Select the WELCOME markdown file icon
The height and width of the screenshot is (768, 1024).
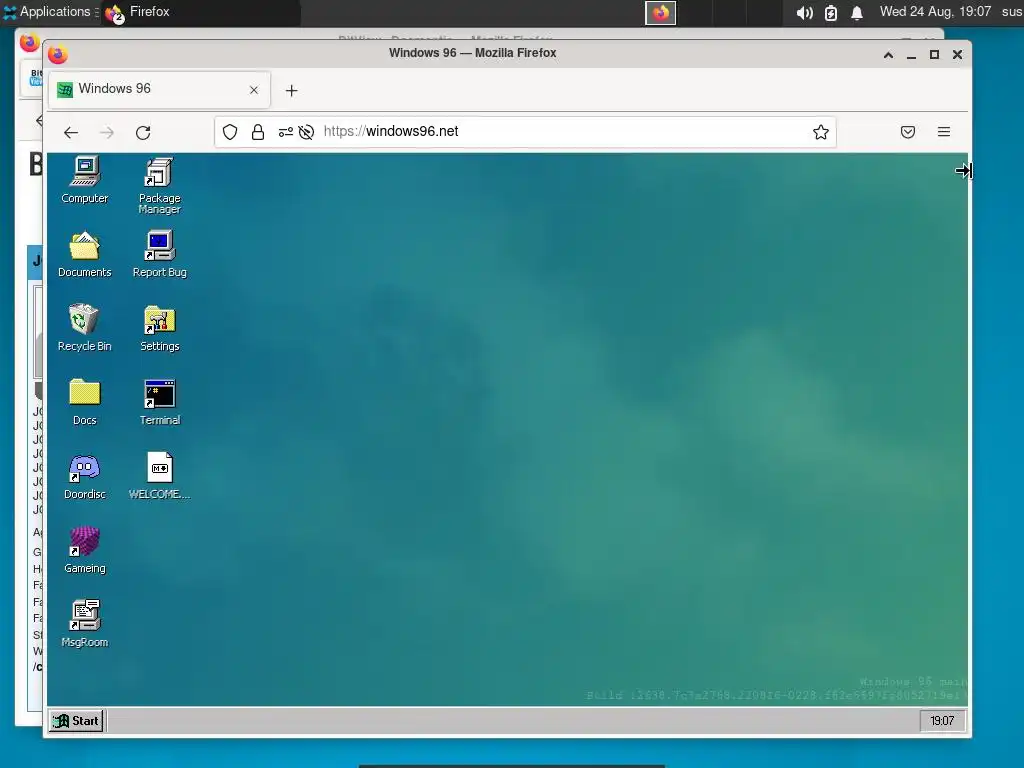pyautogui.click(x=159, y=477)
